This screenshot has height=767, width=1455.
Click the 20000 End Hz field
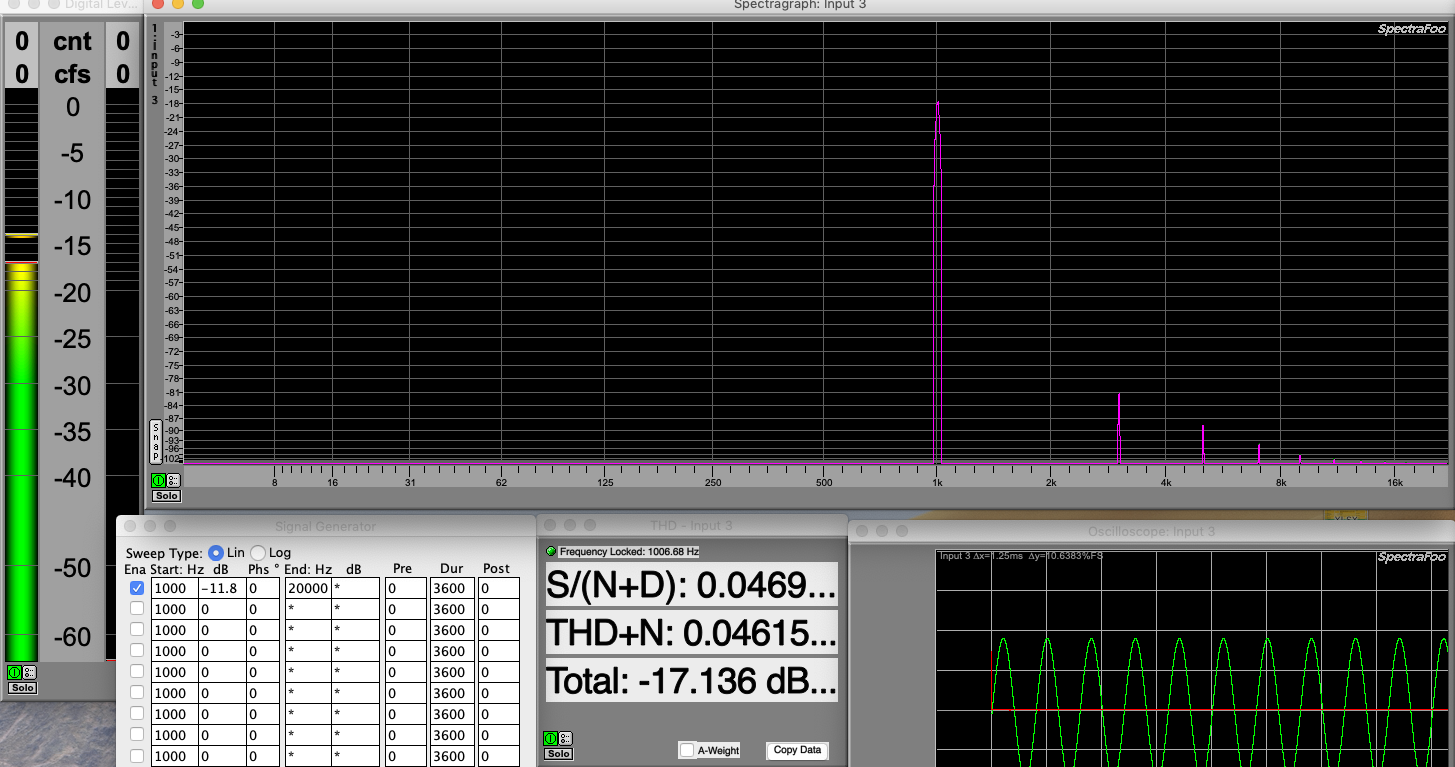305,588
